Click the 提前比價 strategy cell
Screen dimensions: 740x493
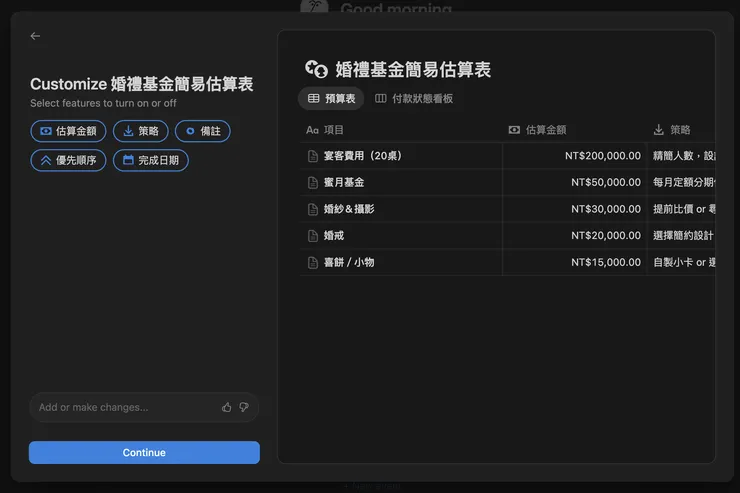click(x=681, y=209)
